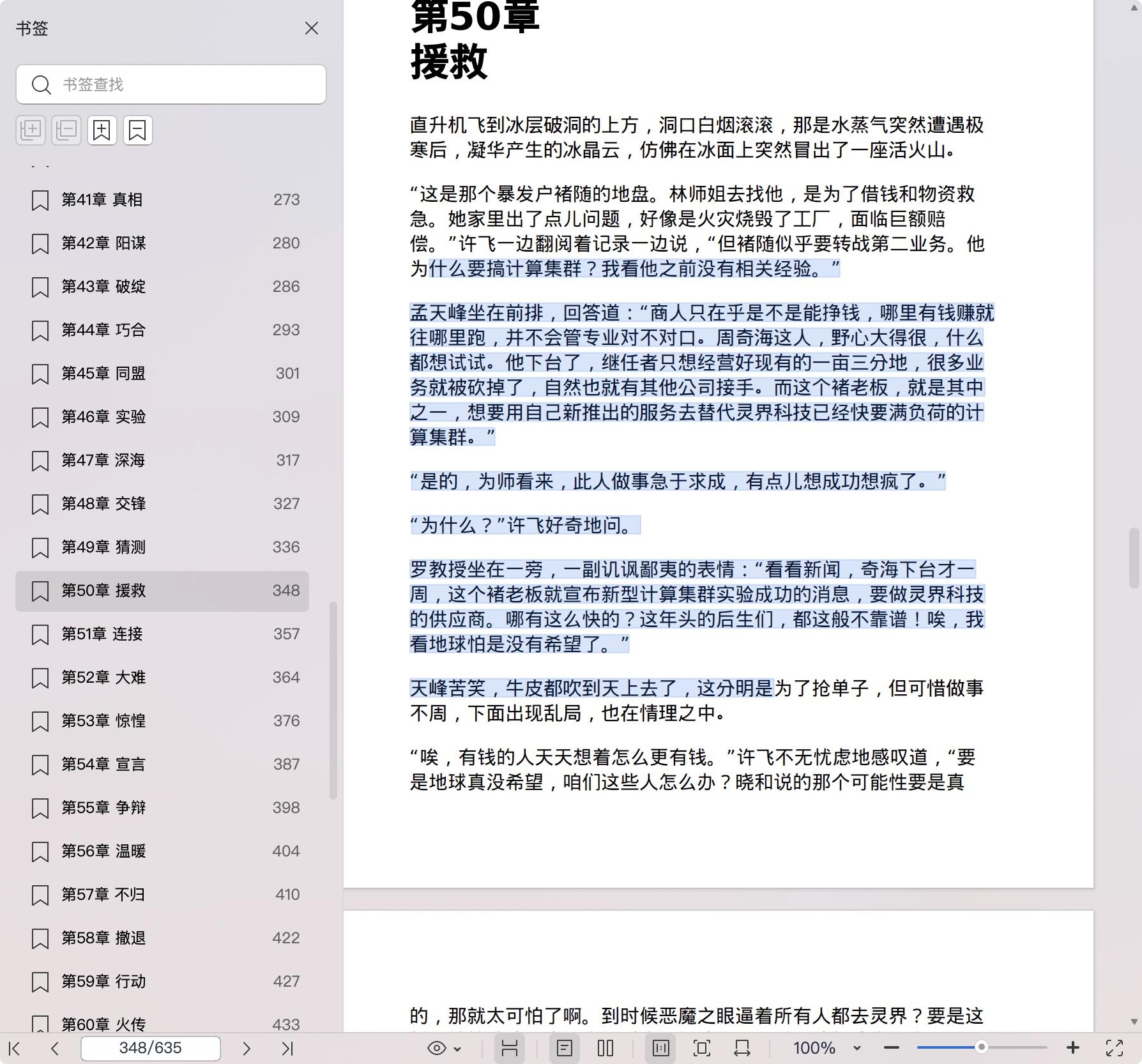Select bookmark 第54章 宣言
1142x1064 pixels.
coord(162,764)
